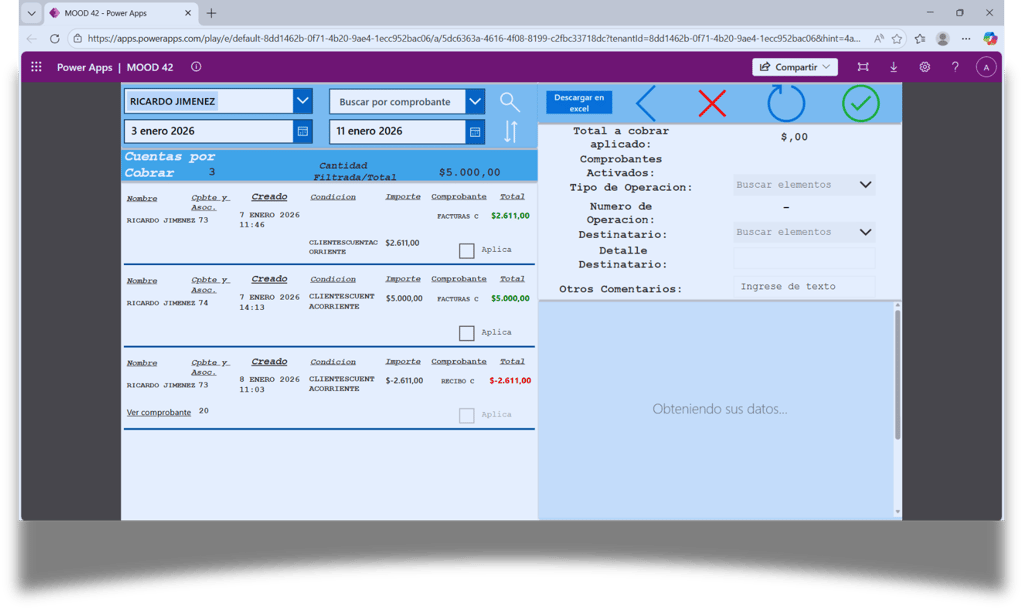Confirm with the green checkmark icon

[x=861, y=103]
